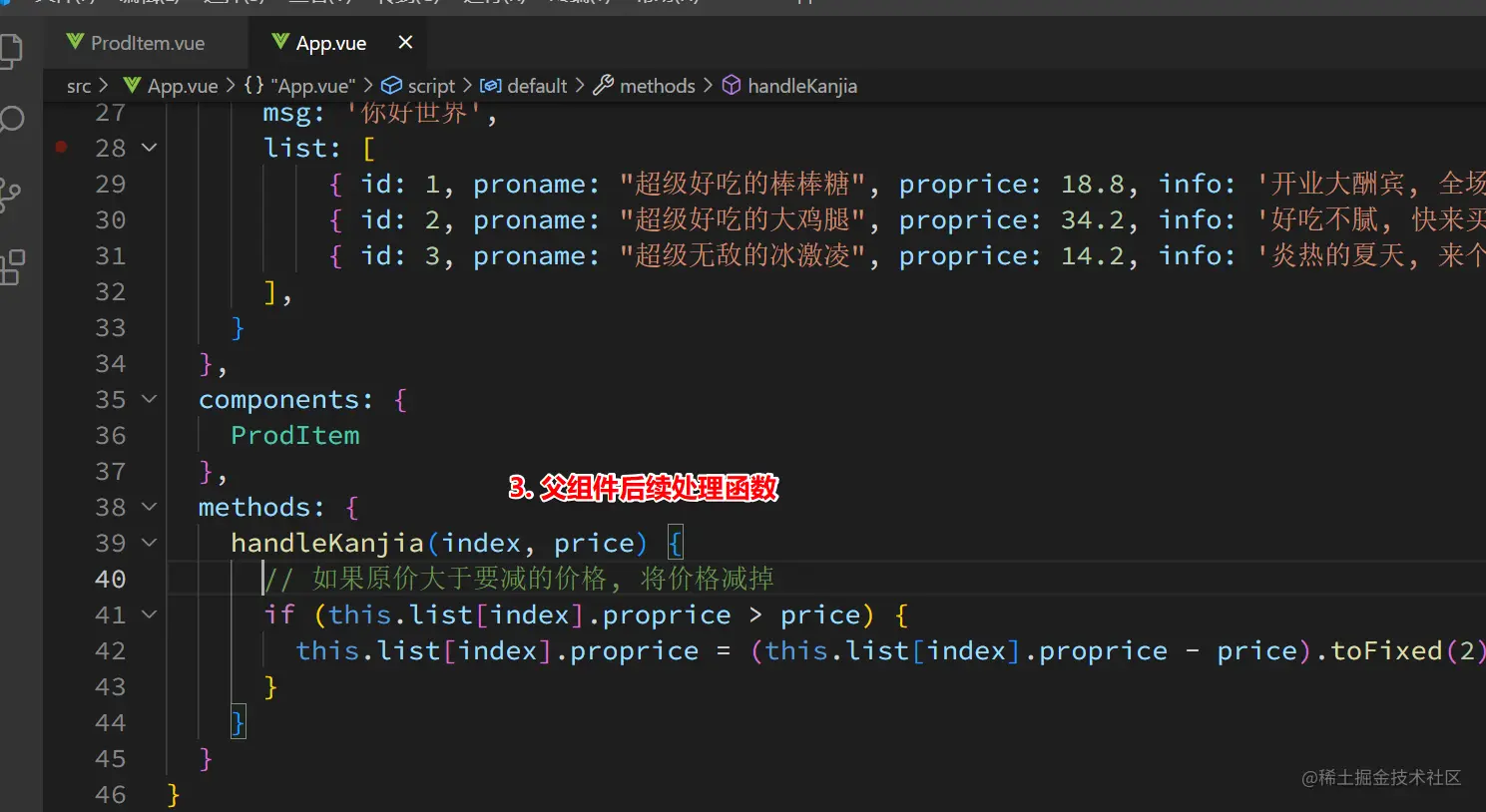Select line number 36 in the gutter
The width and height of the screenshot is (1486, 812).
click(x=111, y=435)
